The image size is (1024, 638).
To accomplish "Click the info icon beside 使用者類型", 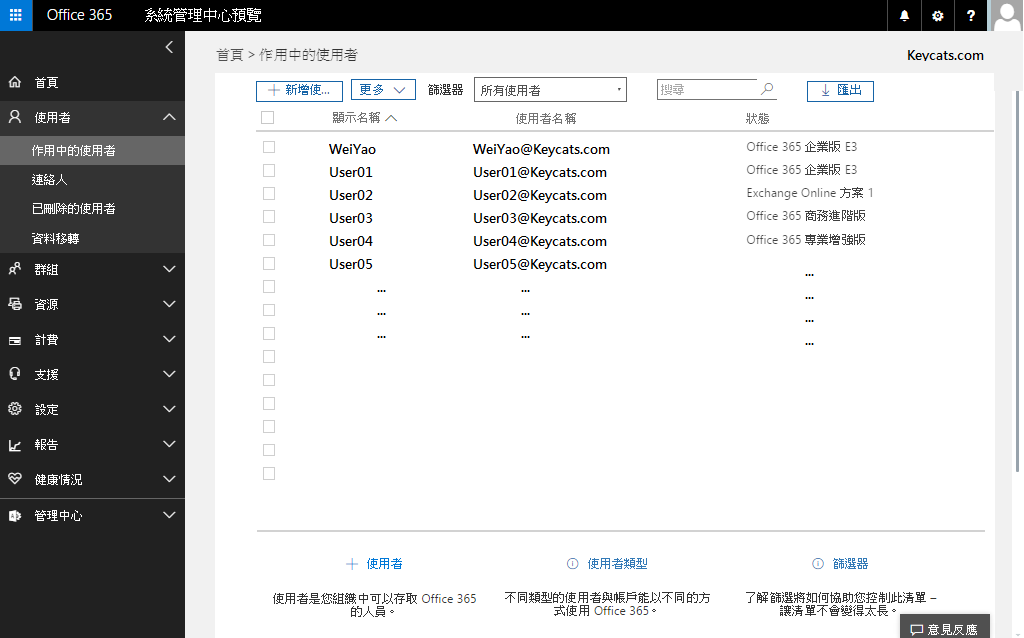I will pyautogui.click(x=573, y=564).
